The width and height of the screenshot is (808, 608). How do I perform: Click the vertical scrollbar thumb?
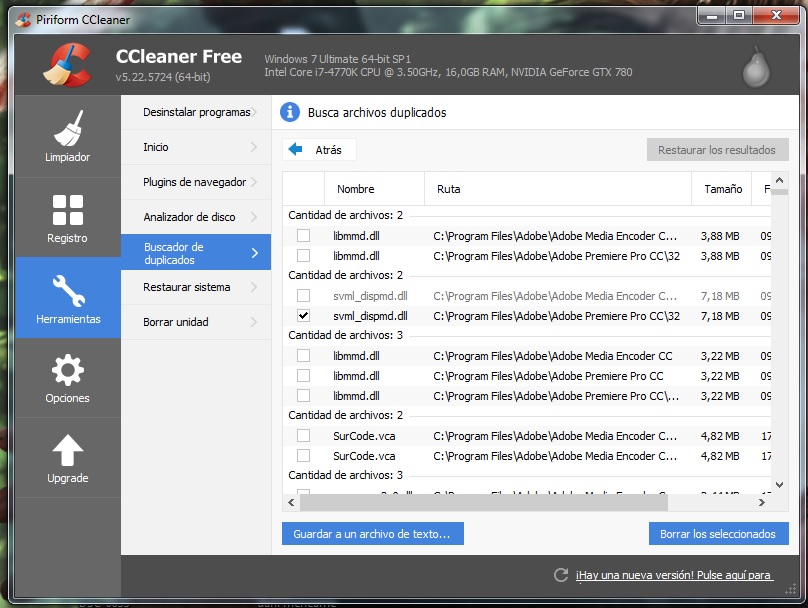click(780, 192)
